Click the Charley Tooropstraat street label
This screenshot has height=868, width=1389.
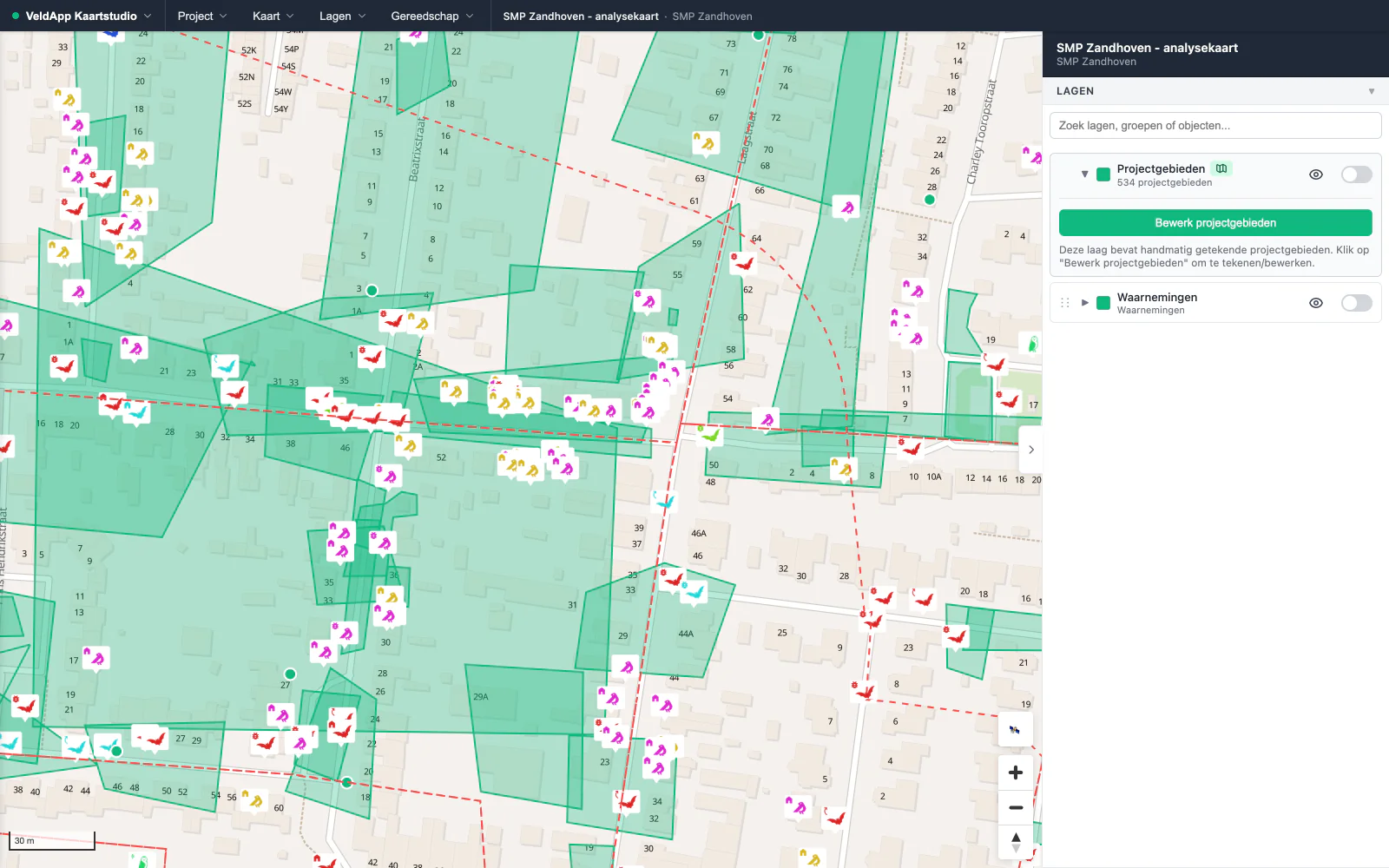983,131
